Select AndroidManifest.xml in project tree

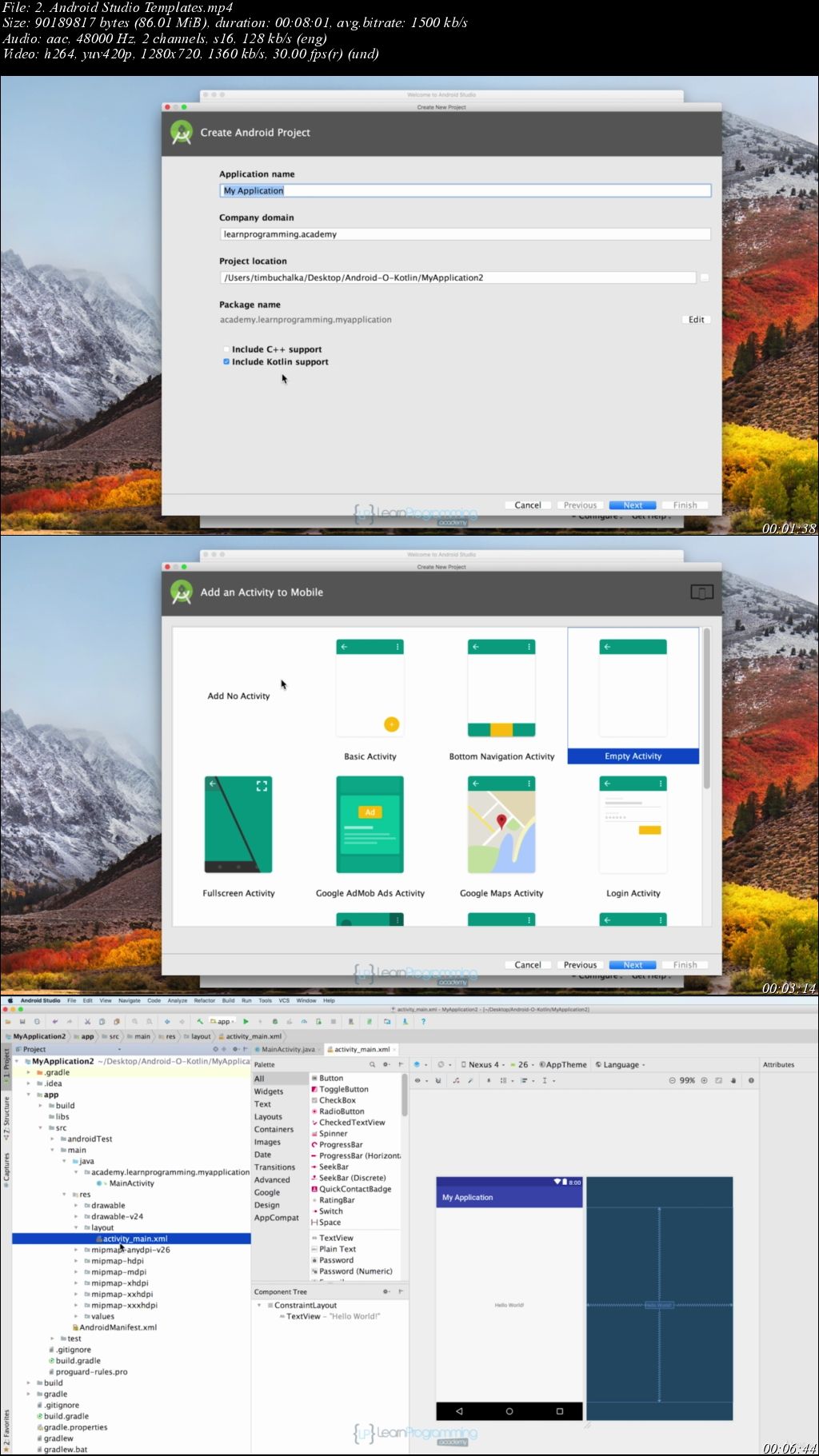pyautogui.click(x=114, y=1327)
